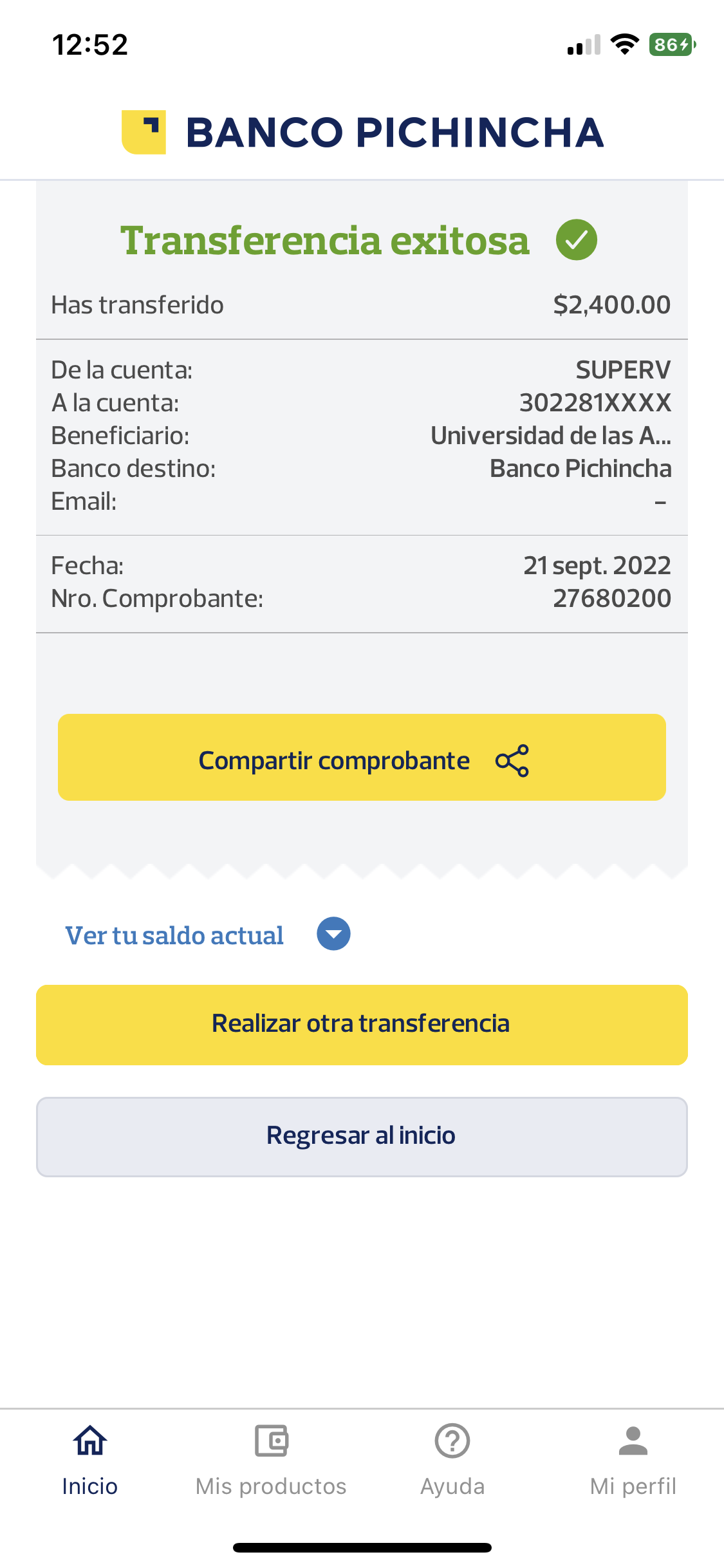Tap Regresar al inicio button
The height and width of the screenshot is (1568, 724).
[362, 1137]
